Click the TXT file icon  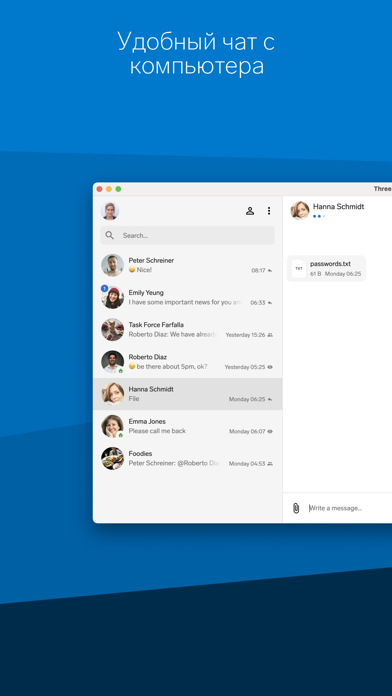click(x=299, y=269)
